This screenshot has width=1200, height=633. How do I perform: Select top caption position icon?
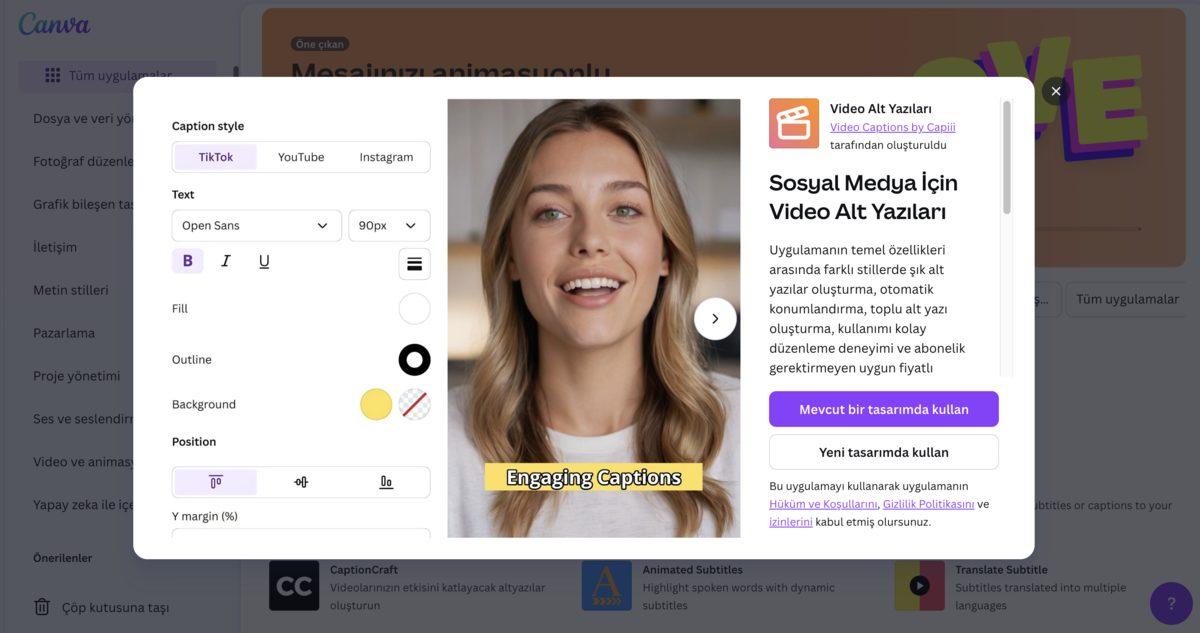click(215, 482)
